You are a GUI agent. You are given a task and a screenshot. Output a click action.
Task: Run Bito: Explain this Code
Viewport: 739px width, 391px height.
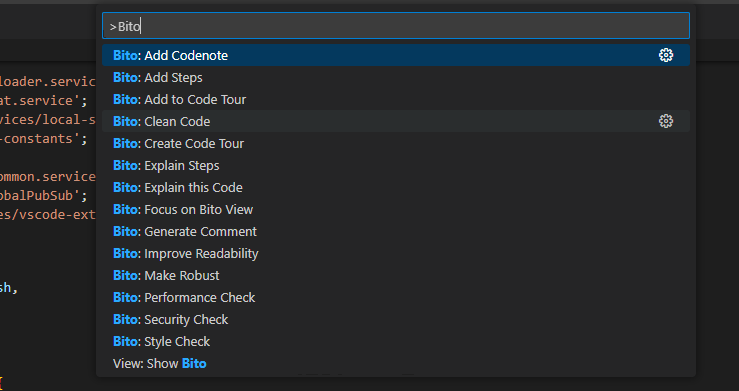[x=396, y=187]
